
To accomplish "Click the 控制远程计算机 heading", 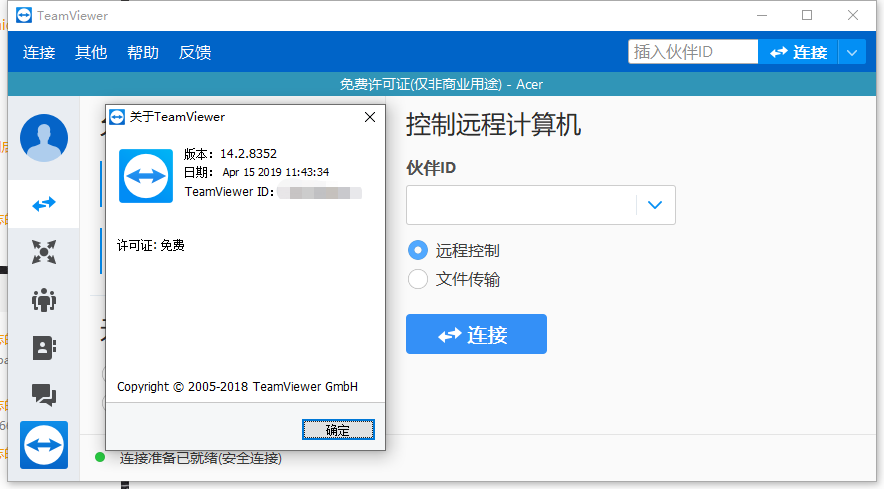I will tap(493, 125).
